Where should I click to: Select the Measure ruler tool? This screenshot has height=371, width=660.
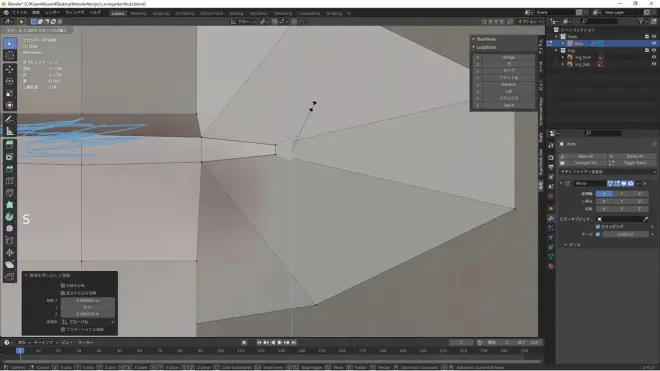(x=10, y=132)
